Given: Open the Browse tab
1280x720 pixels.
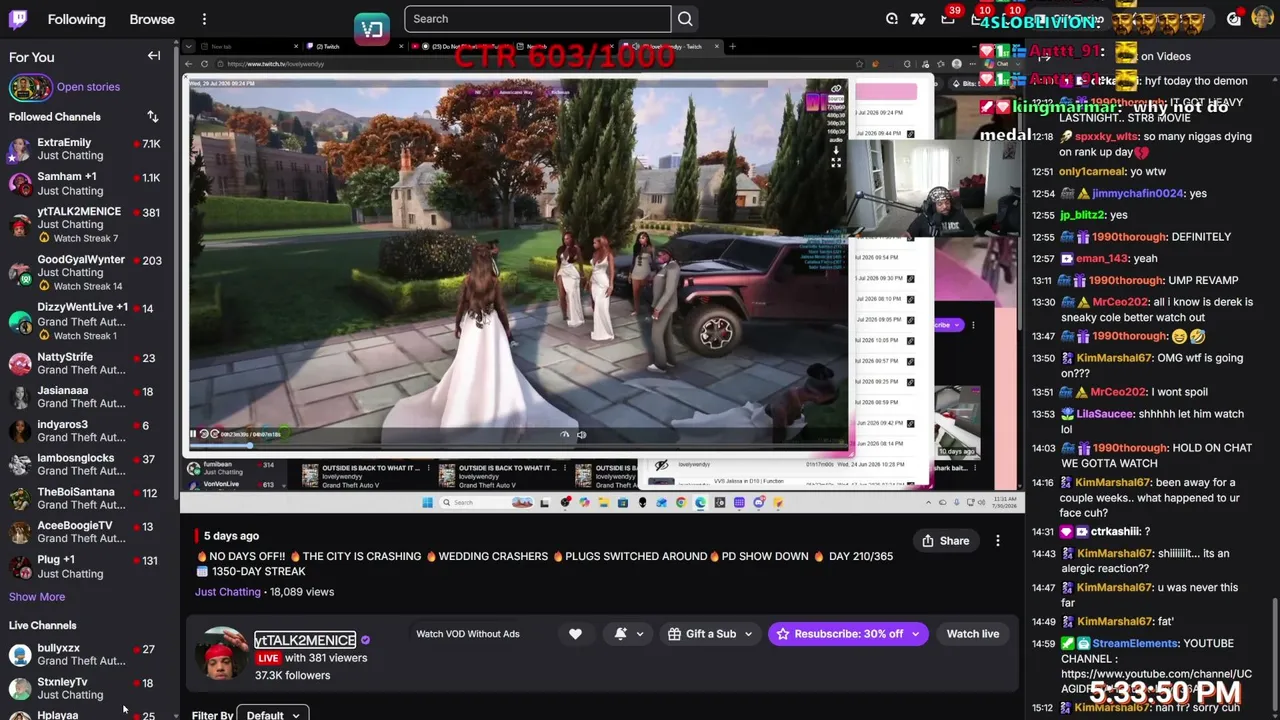Looking at the screenshot, I should [x=152, y=19].
